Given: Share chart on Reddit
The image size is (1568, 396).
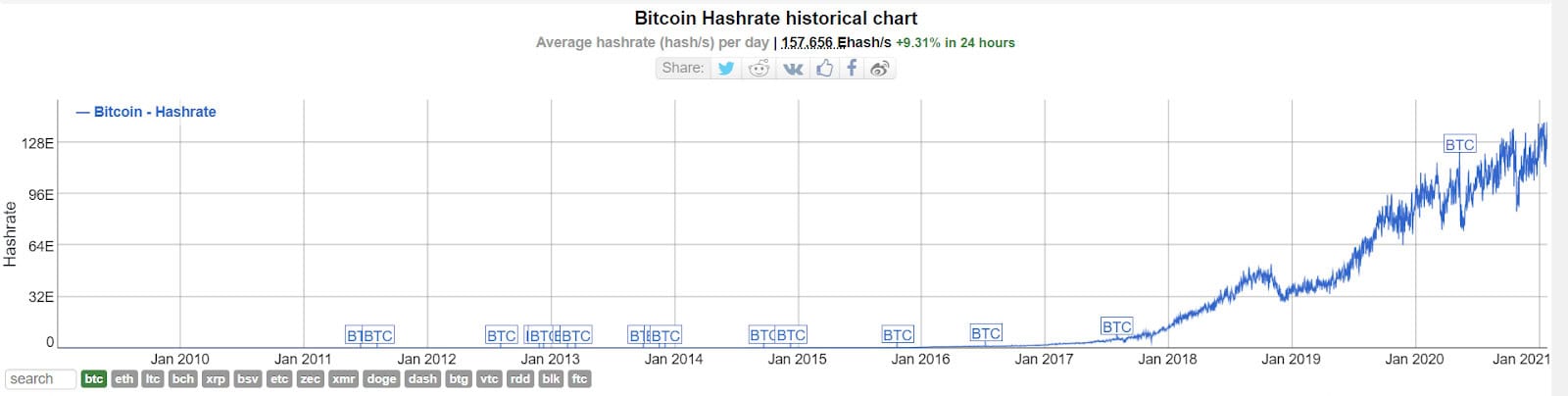Looking at the screenshot, I should tap(759, 68).
